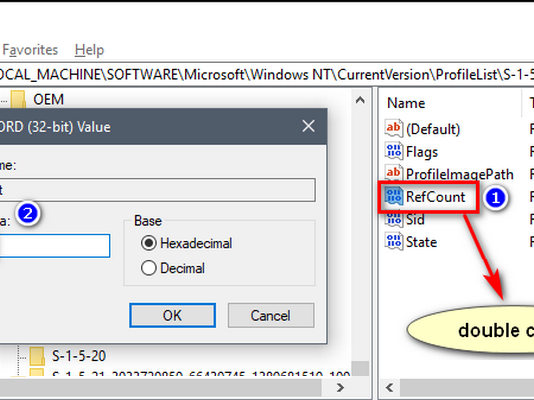The height and width of the screenshot is (400, 534).
Task: Select the (Default) string value icon
Action: pyautogui.click(x=394, y=128)
